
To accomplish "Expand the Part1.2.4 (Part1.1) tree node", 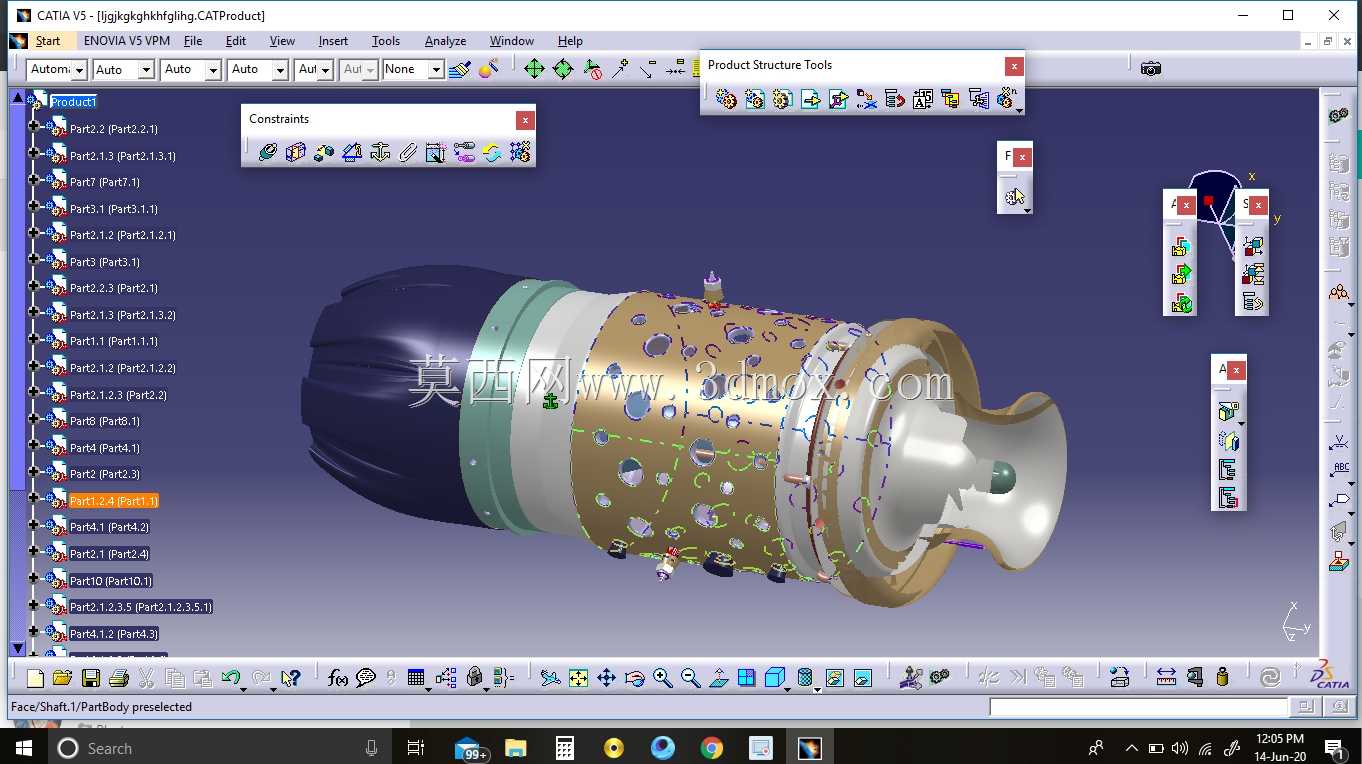I will [33, 498].
